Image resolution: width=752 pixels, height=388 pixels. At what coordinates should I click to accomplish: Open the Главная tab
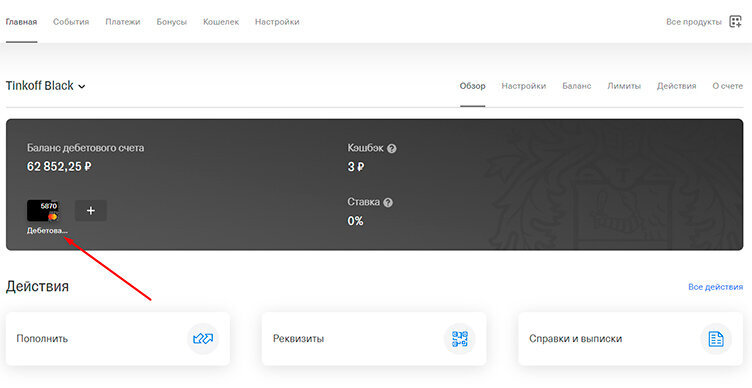[22, 22]
